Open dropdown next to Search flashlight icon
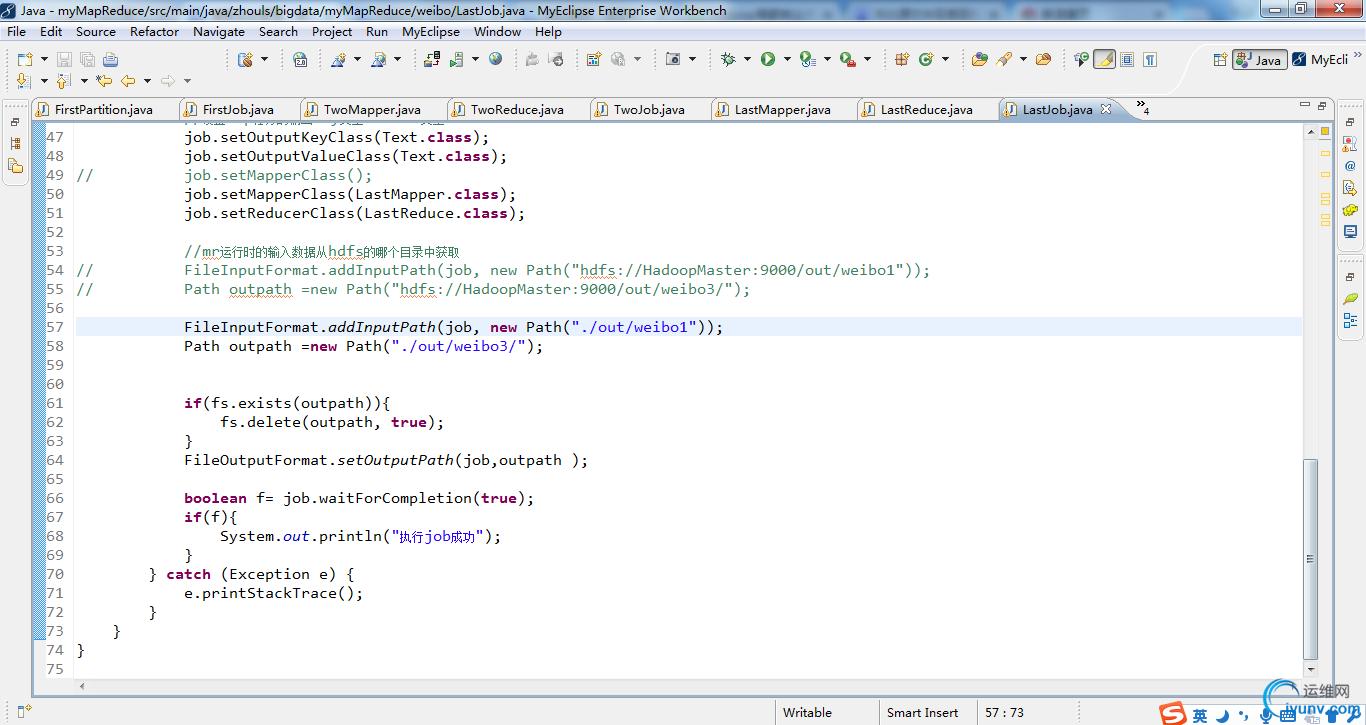Screen dimensions: 1366x725 [x=1023, y=59]
